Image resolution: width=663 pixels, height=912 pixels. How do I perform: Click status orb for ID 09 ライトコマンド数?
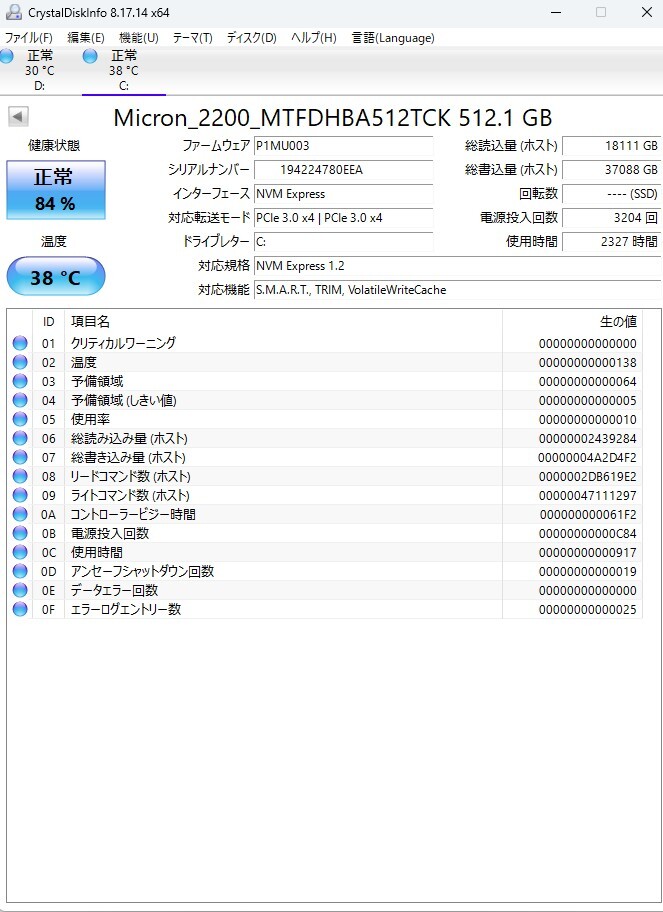20,496
